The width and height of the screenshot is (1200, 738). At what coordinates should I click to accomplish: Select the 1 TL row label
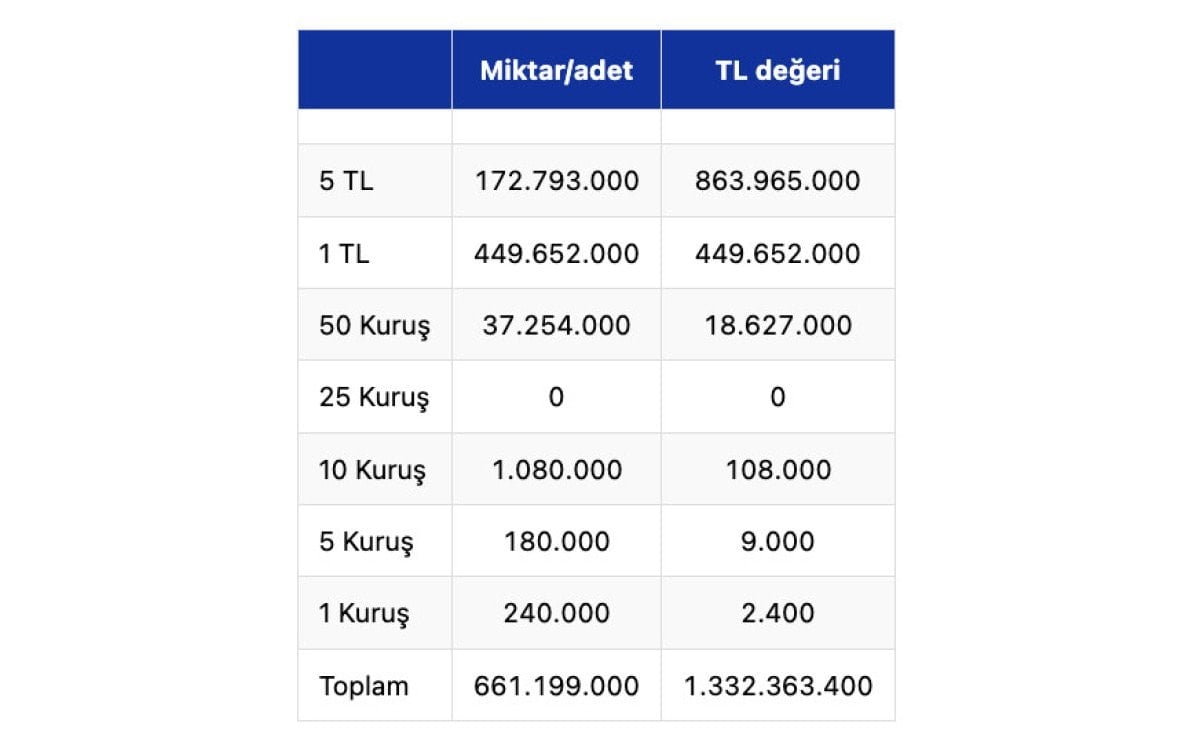point(344,254)
